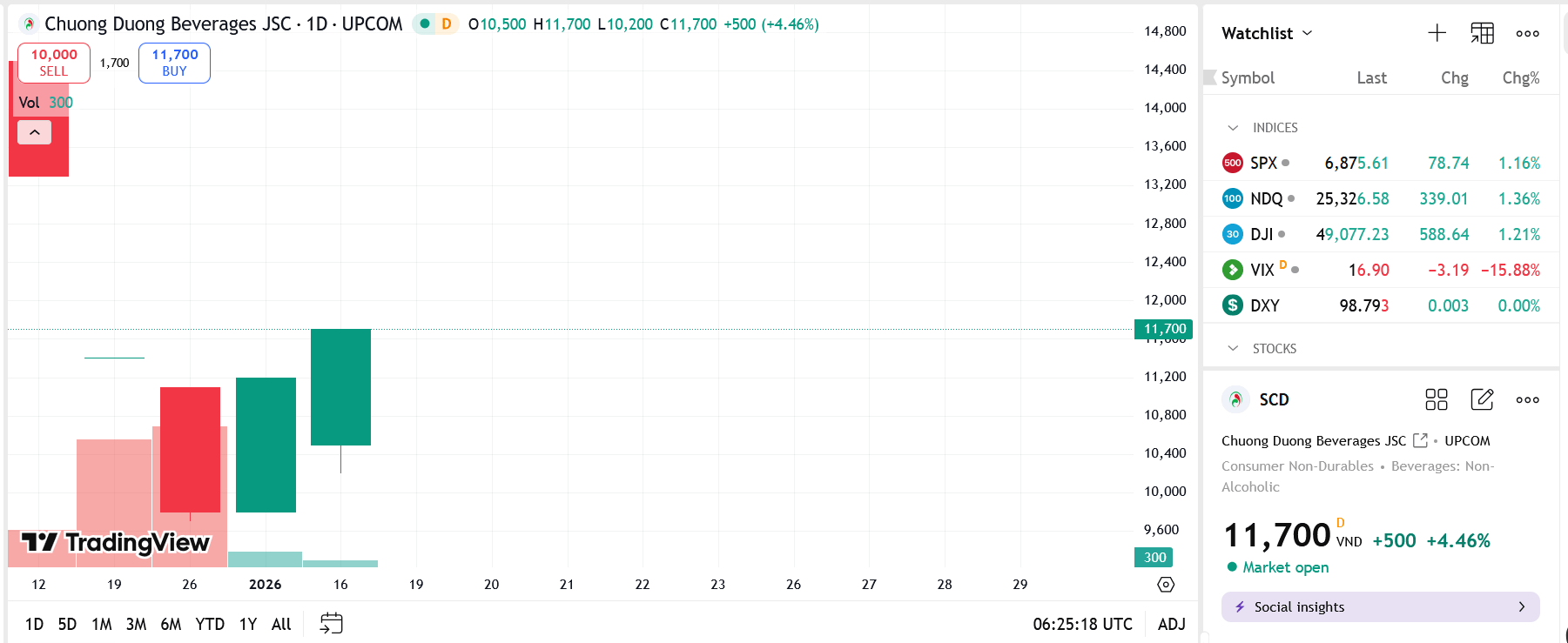Click the SCD grid details icon
This screenshot has height=643, width=1568.
tap(1437, 399)
